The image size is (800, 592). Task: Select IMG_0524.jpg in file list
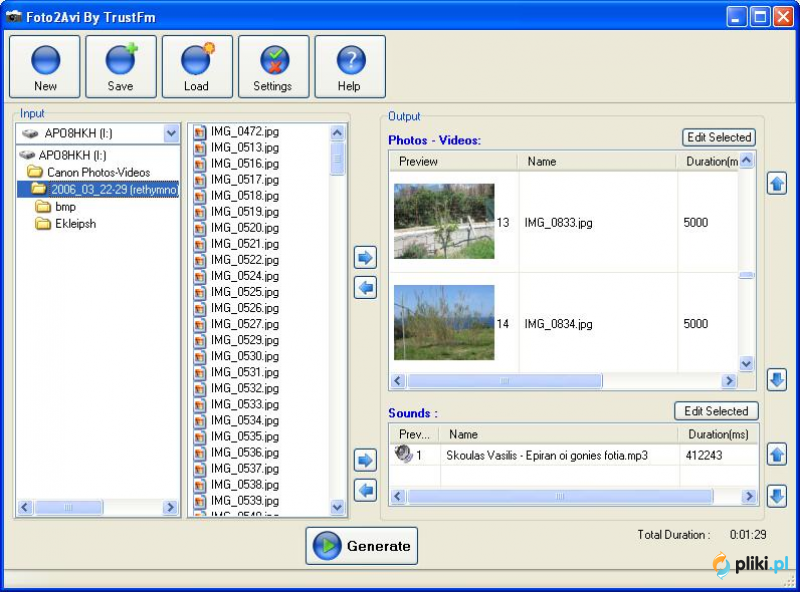(245, 276)
